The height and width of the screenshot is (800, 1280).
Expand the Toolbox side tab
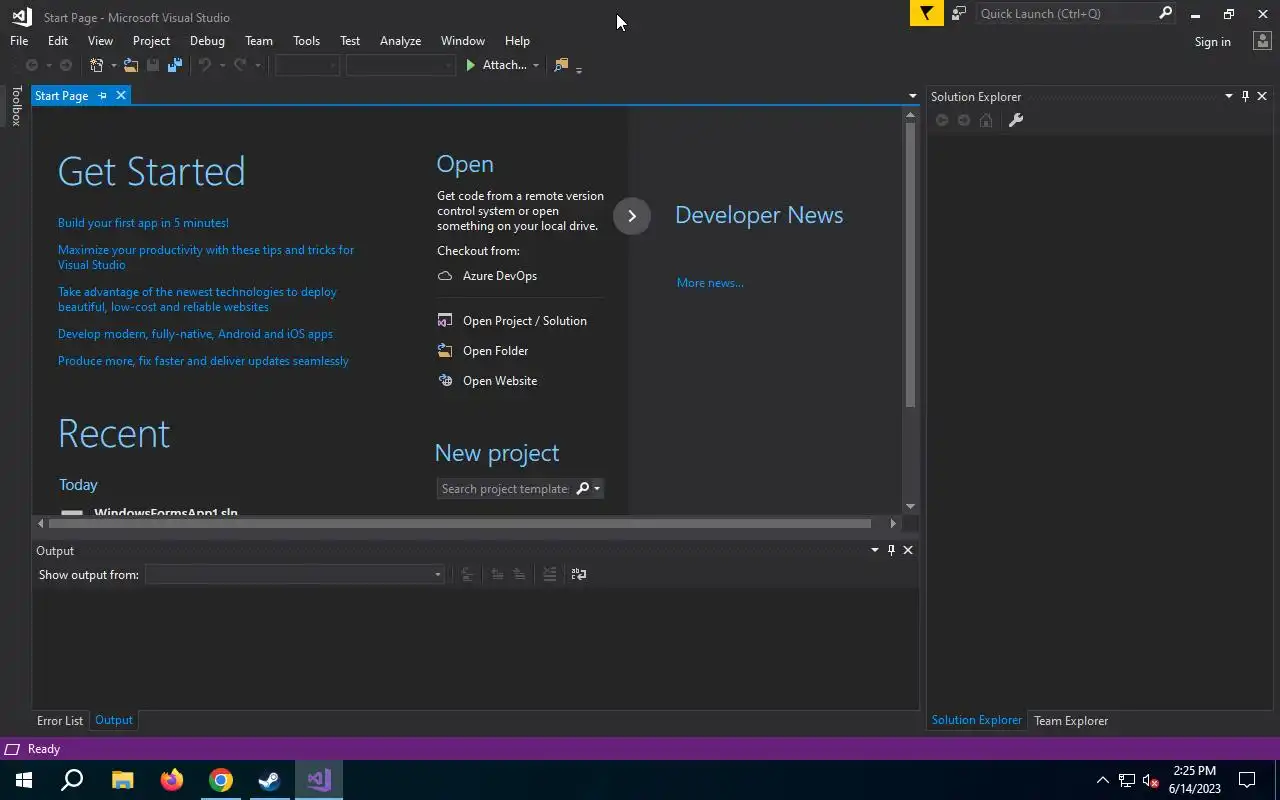coord(16,106)
